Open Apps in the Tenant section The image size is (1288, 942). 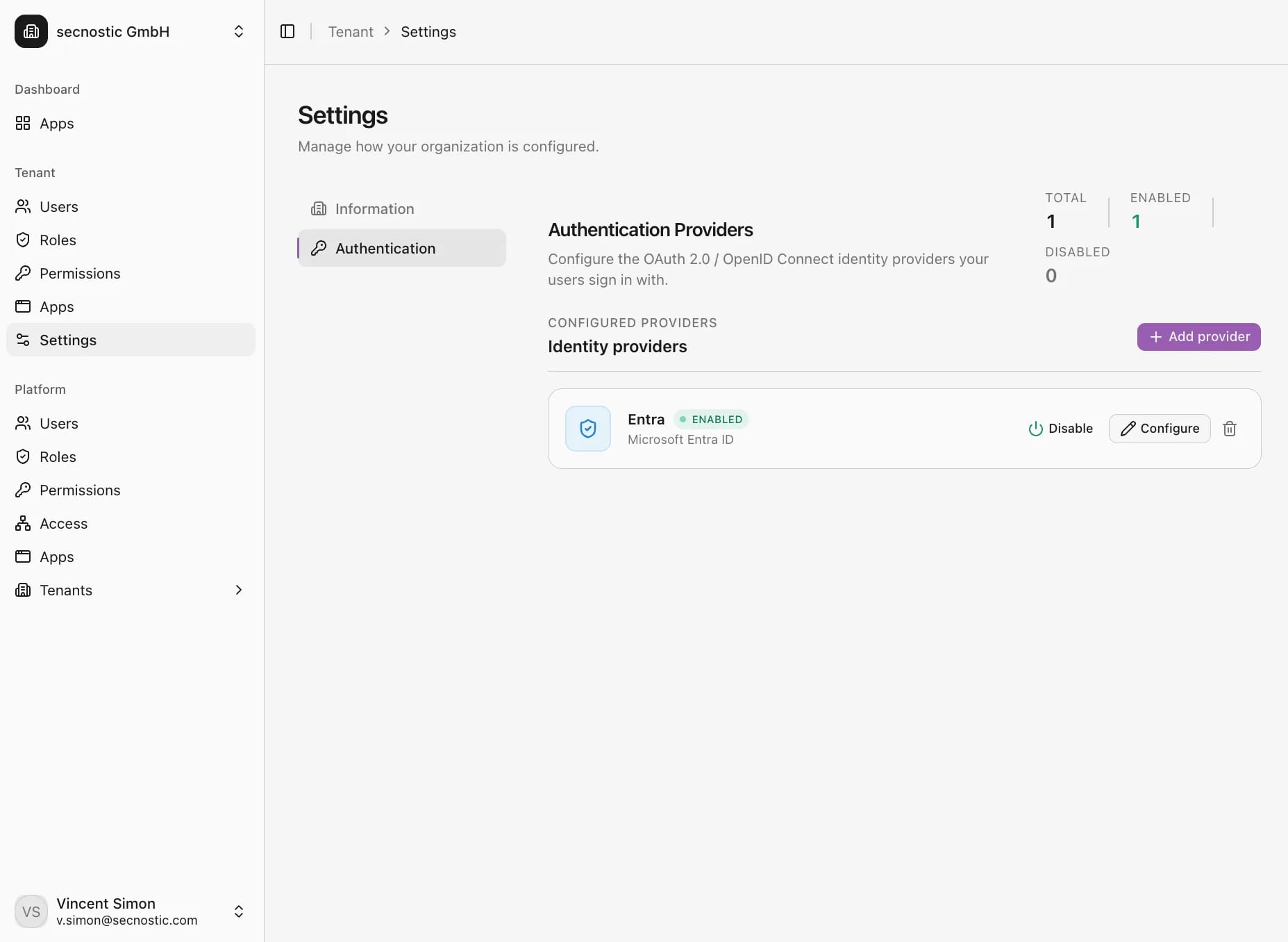[131, 306]
